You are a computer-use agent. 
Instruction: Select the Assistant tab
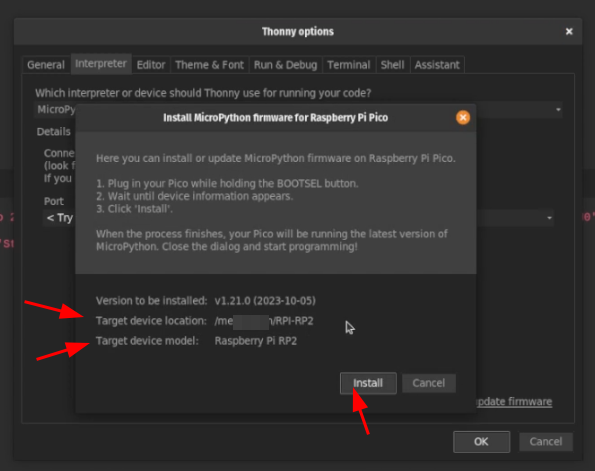pyautogui.click(x=437, y=65)
